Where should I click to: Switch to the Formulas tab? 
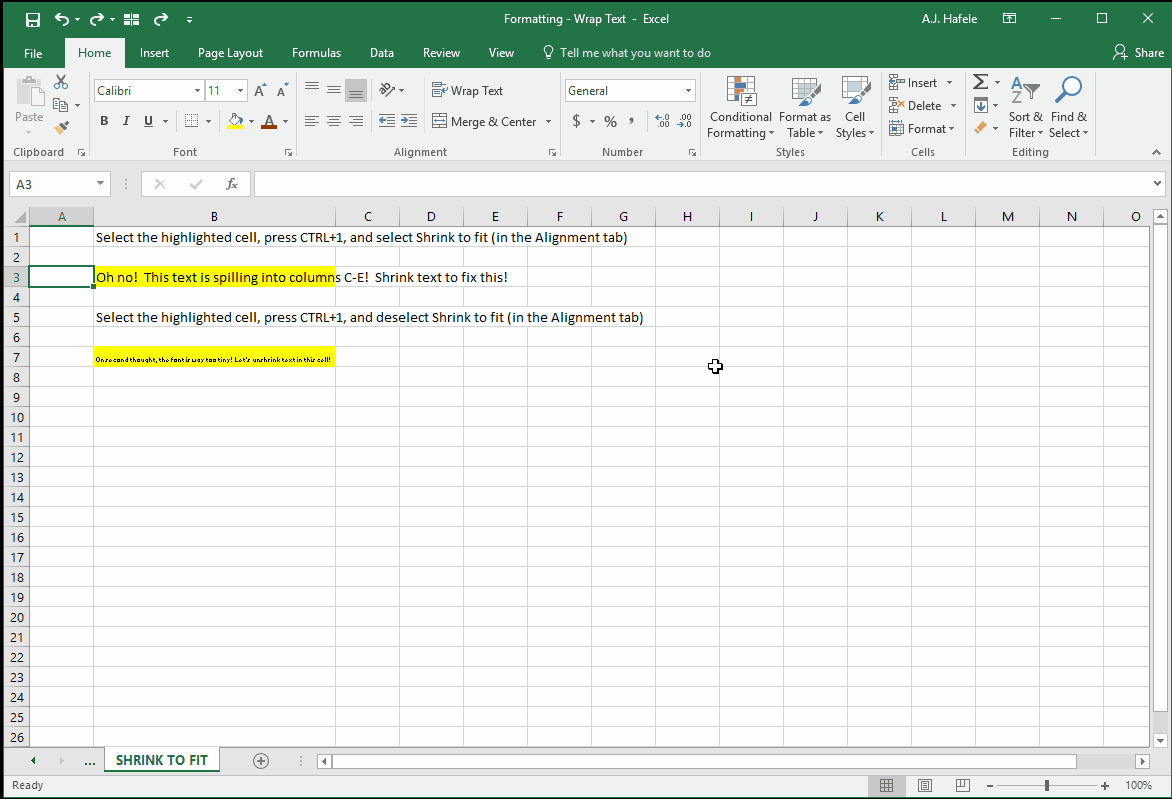tap(316, 53)
